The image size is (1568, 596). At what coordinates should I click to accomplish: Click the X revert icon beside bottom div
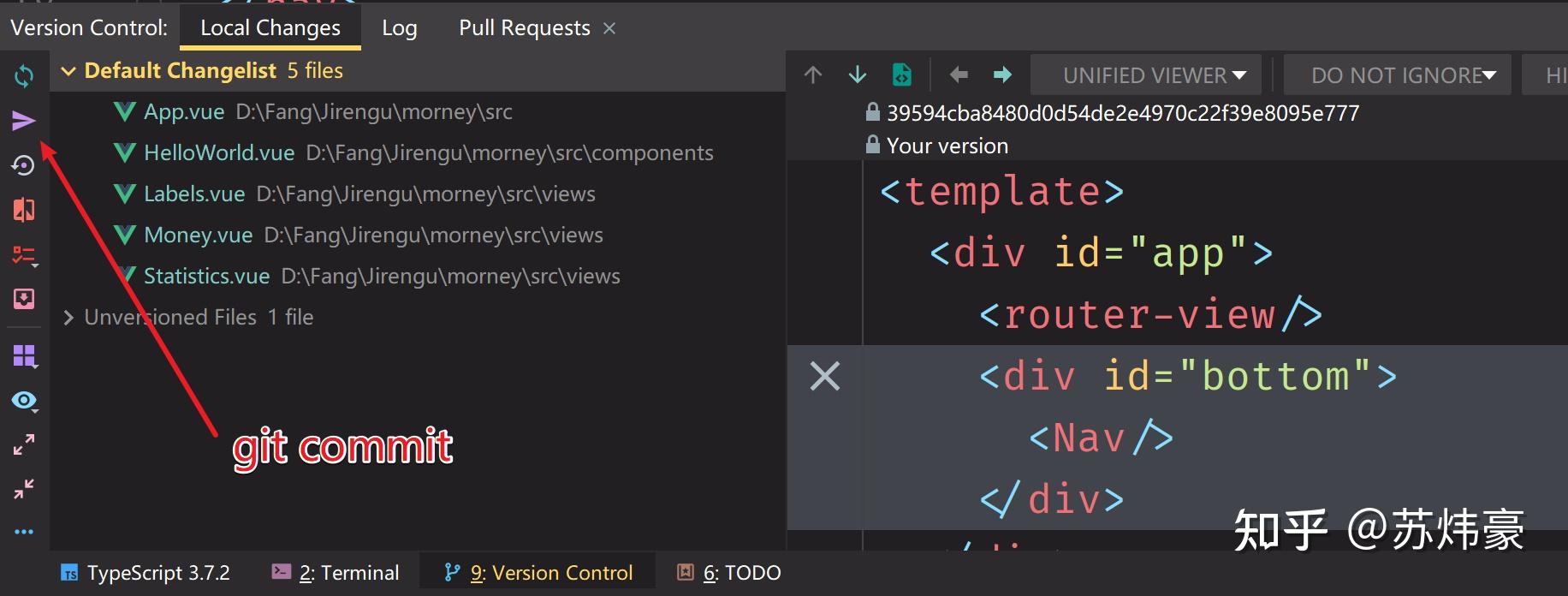click(825, 376)
